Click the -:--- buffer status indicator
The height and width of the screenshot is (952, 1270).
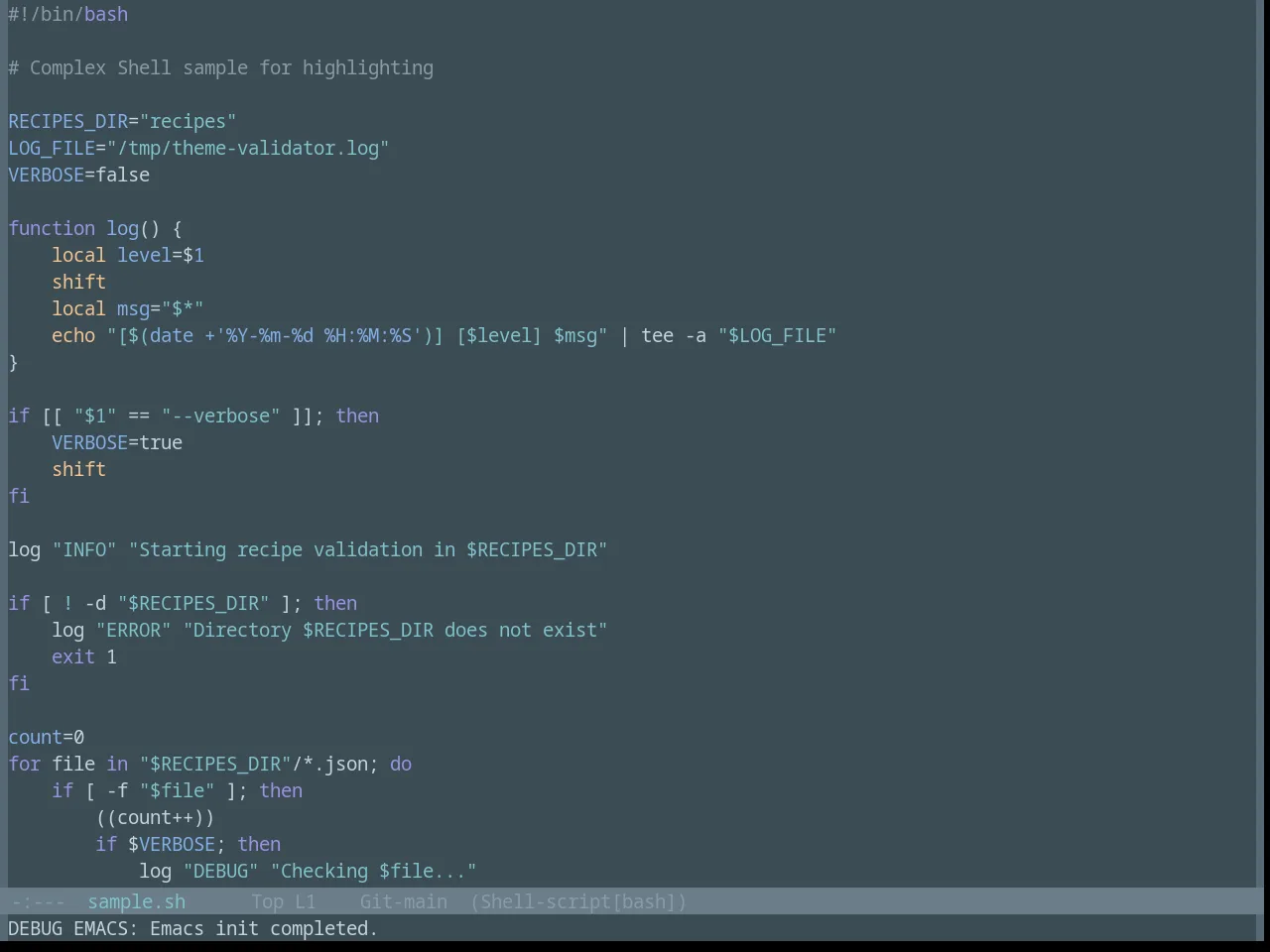(38, 901)
